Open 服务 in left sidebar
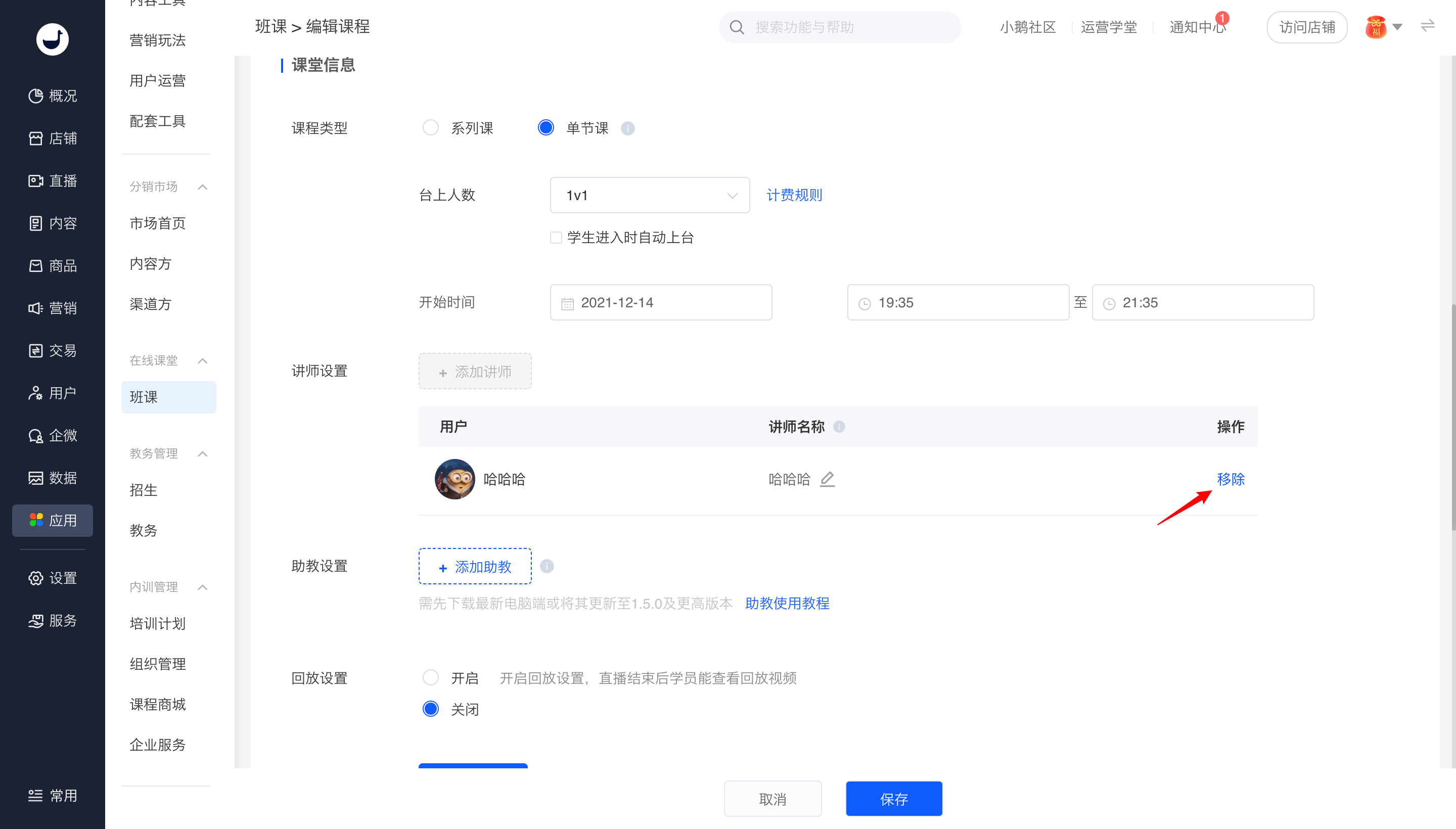The width and height of the screenshot is (1456, 829). click(x=53, y=621)
